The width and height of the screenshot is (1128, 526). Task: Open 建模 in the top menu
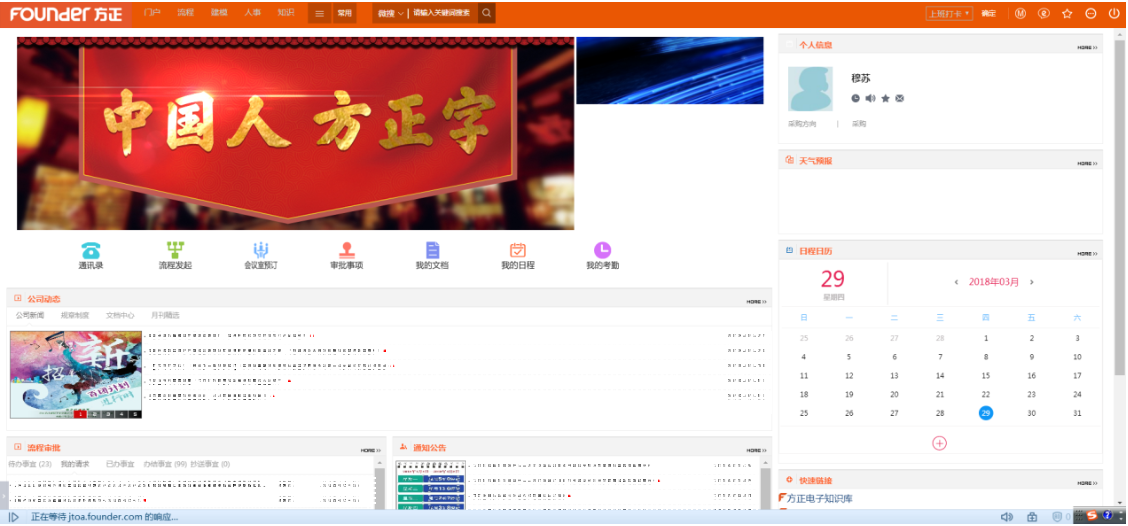[219, 13]
